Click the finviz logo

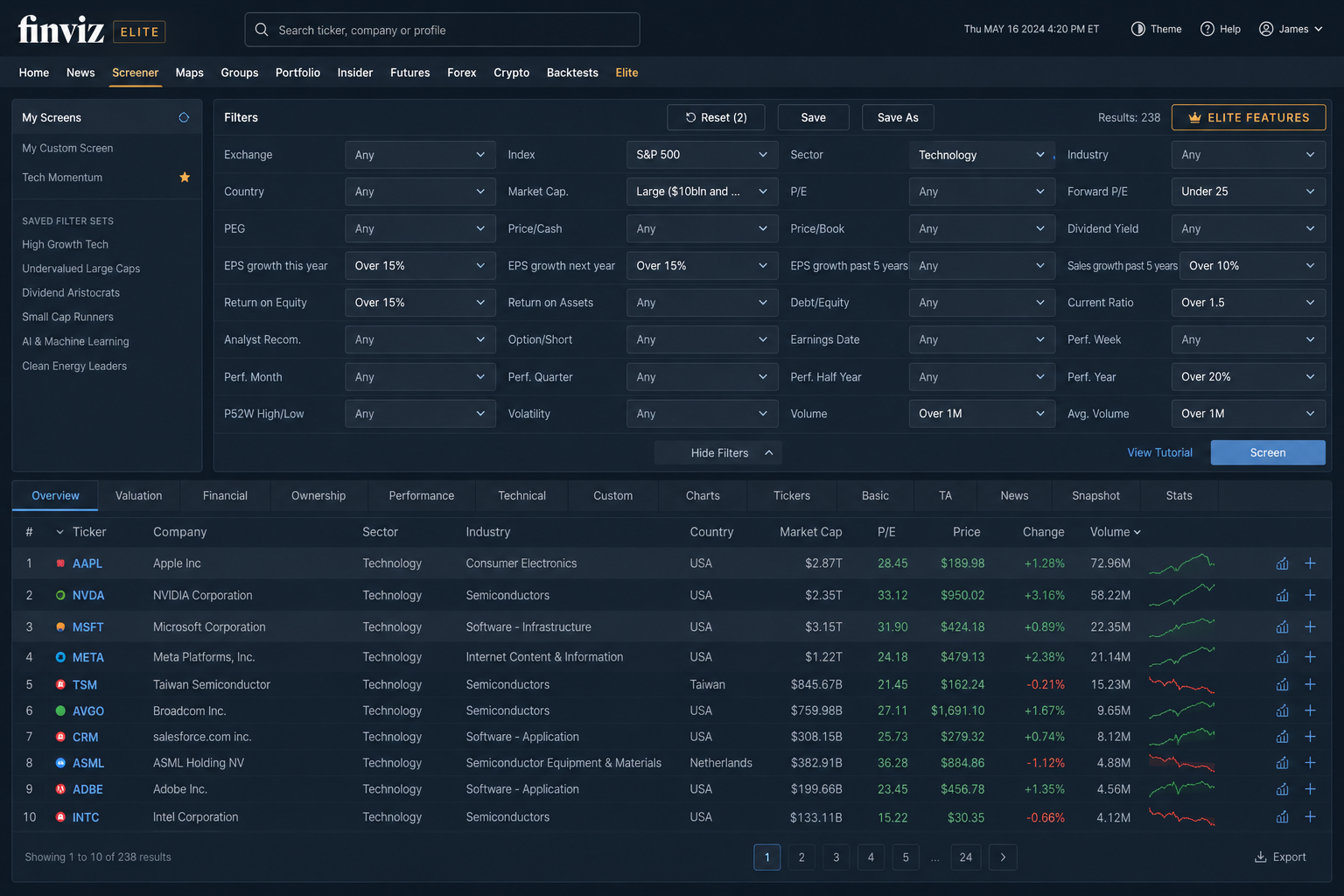[x=61, y=30]
